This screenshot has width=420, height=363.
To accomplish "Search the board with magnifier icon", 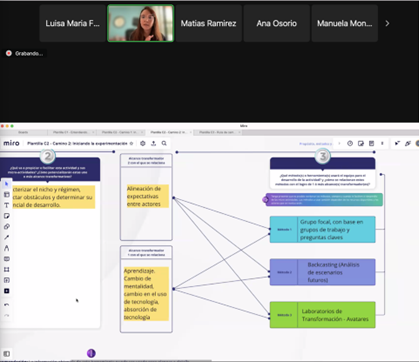I will (164, 143).
